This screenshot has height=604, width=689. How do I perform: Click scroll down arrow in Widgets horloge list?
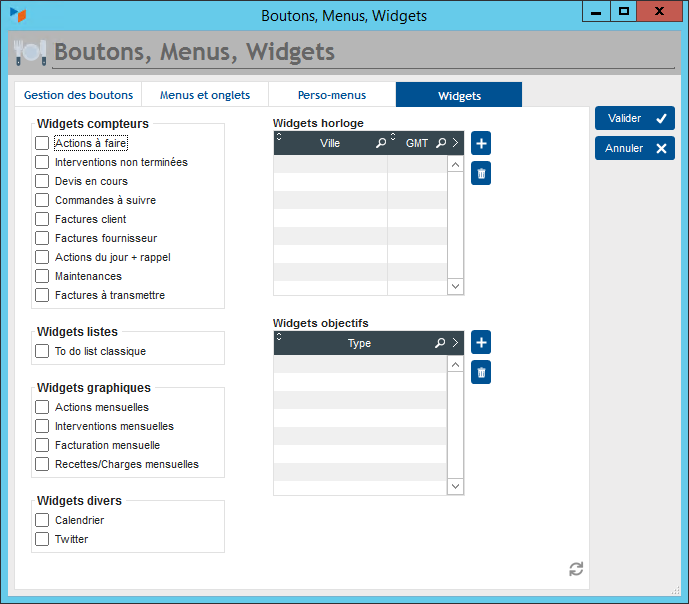[455, 286]
